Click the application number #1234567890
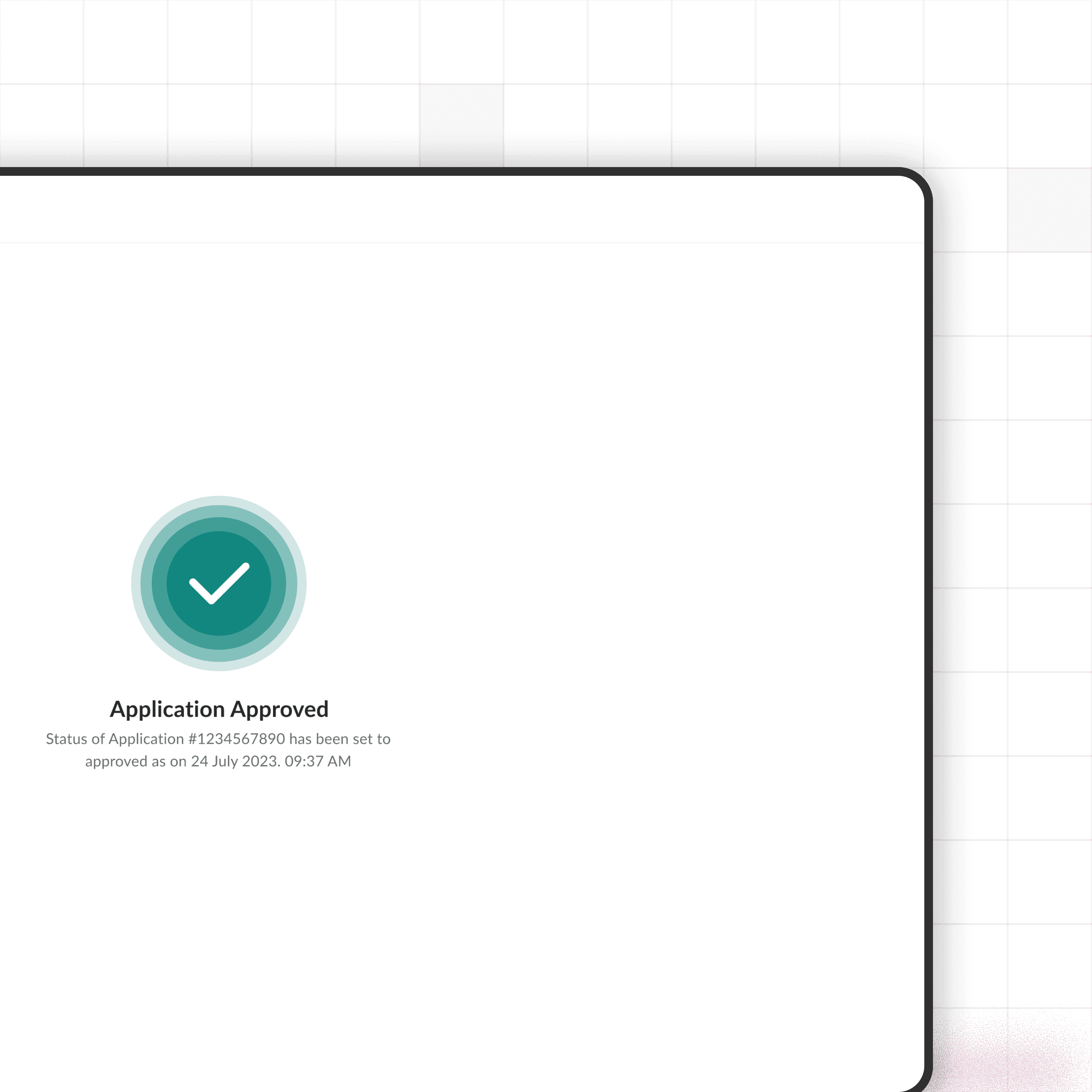 point(236,739)
